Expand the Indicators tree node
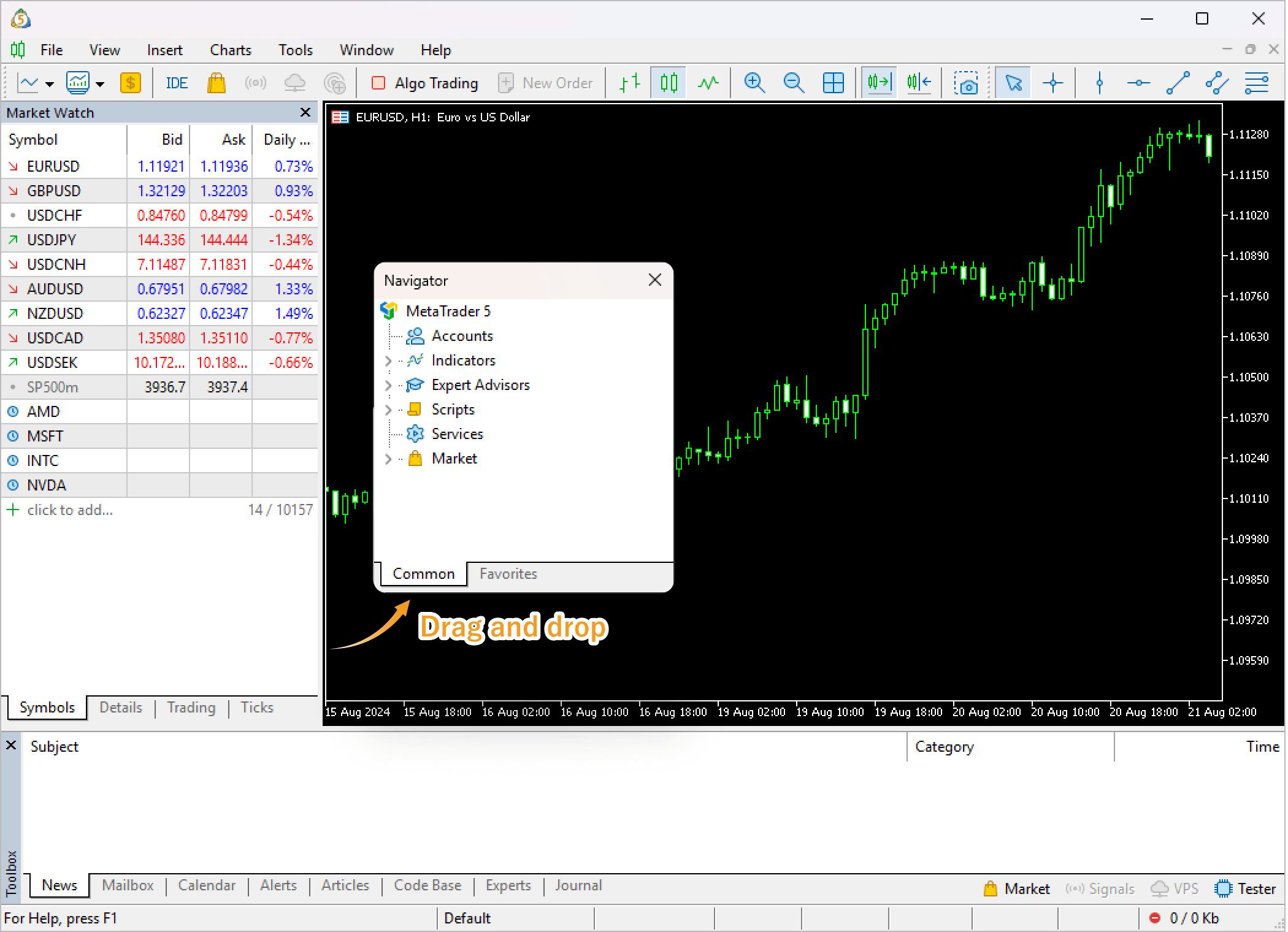 point(388,361)
